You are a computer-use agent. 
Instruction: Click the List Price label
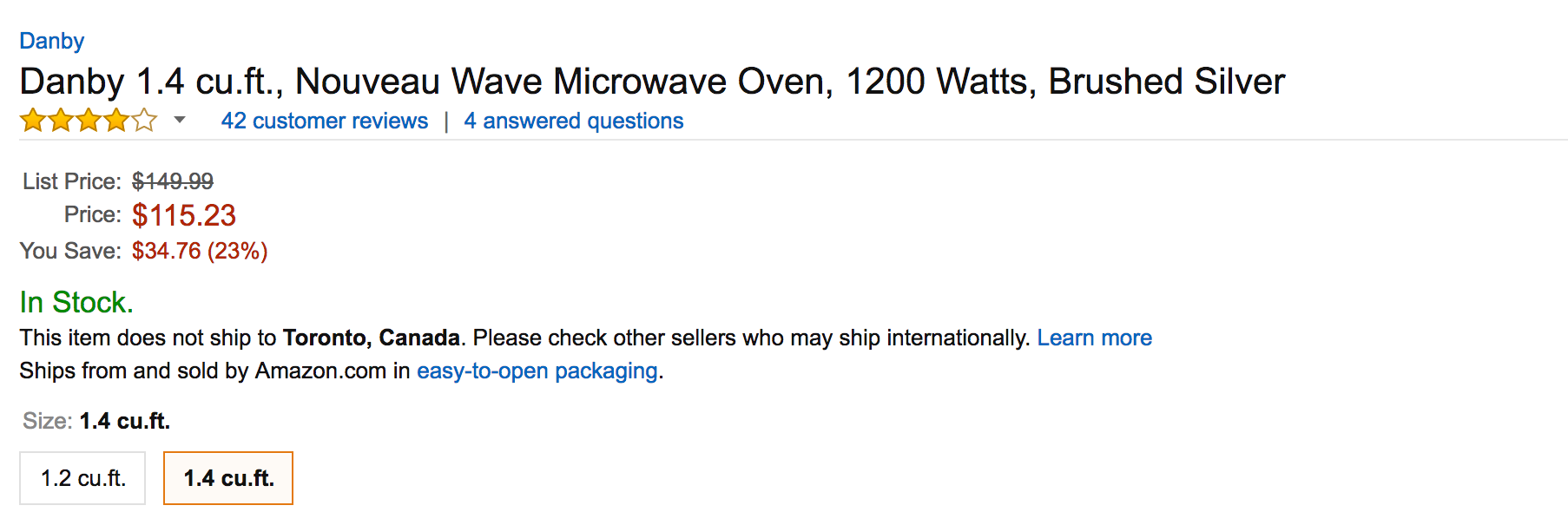[x=71, y=181]
